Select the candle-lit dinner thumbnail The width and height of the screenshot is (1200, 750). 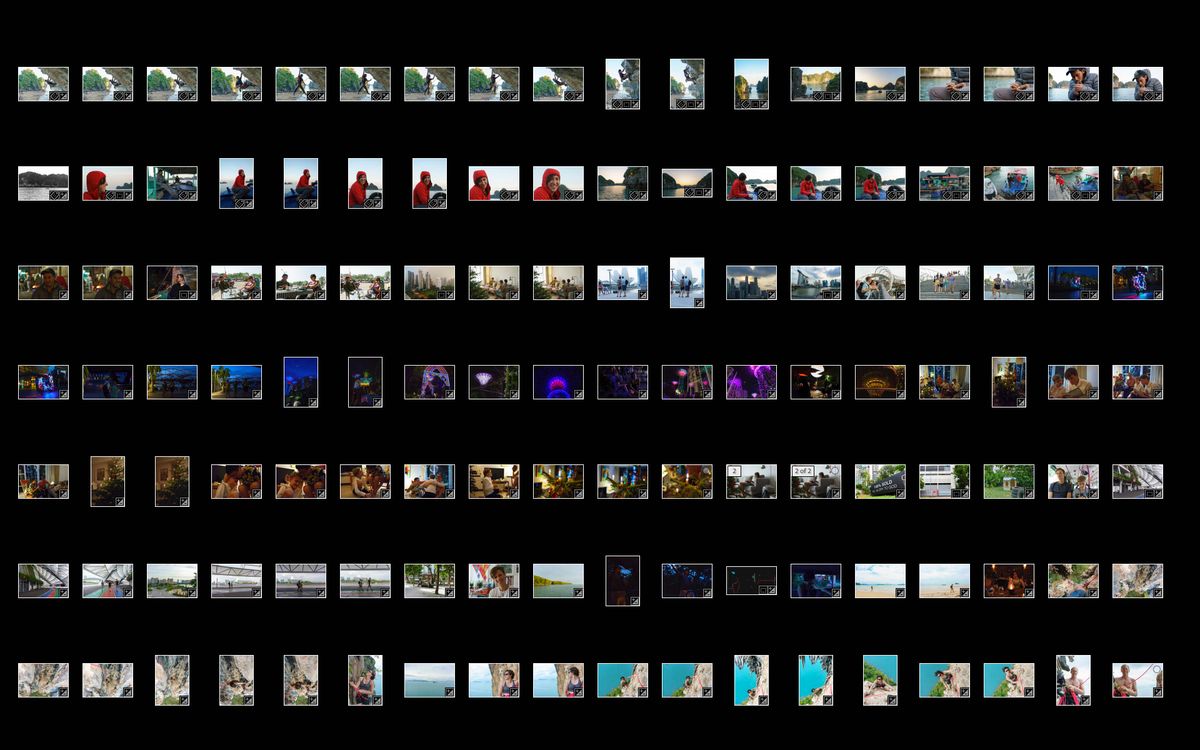tap(1008, 581)
